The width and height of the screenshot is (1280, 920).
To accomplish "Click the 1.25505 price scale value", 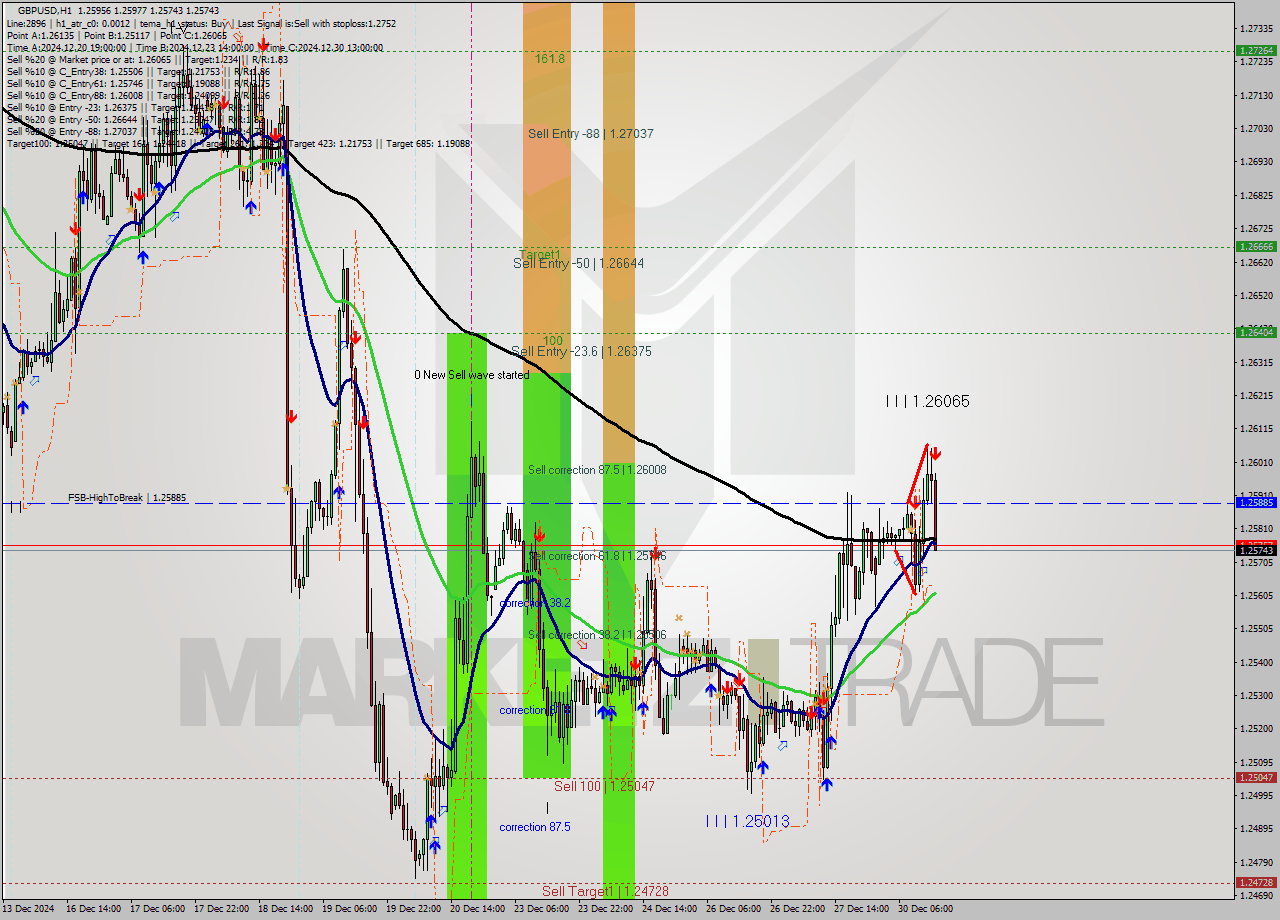I will click(x=1255, y=628).
